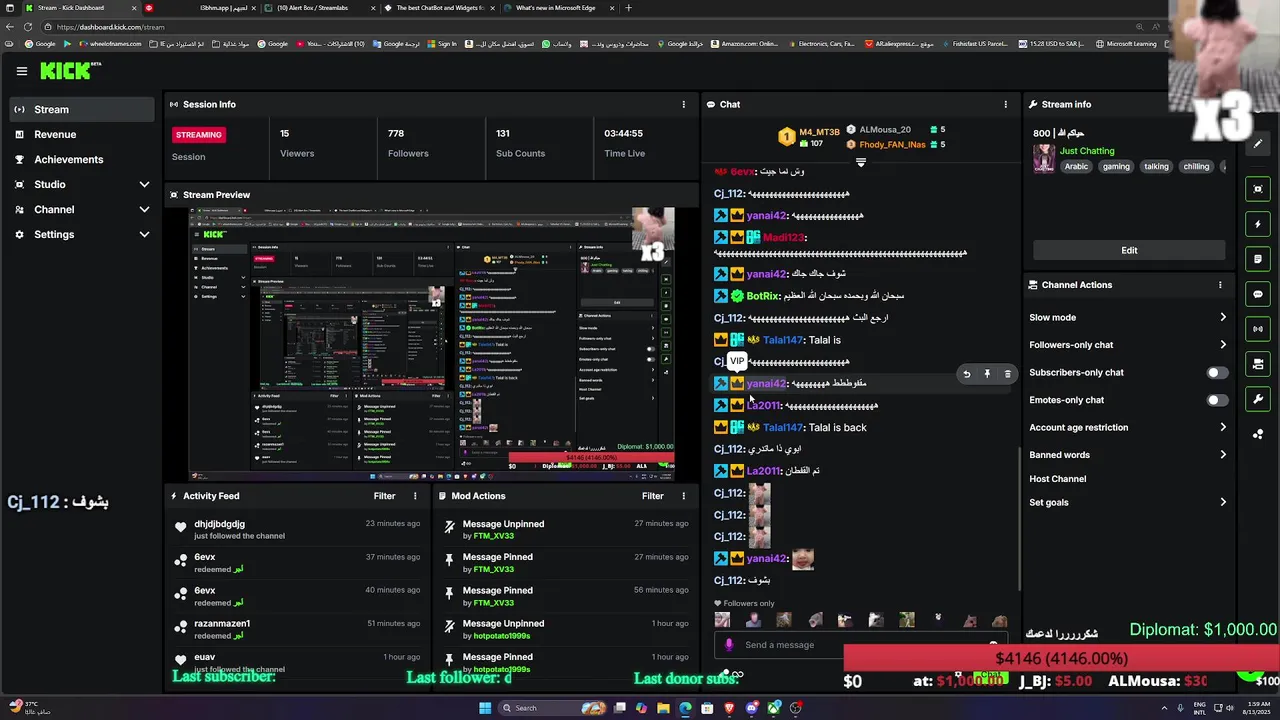The height and width of the screenshot is (720, 1280).
Task: Click the Stream Preview video thumbnail
Action: [432, 343]
